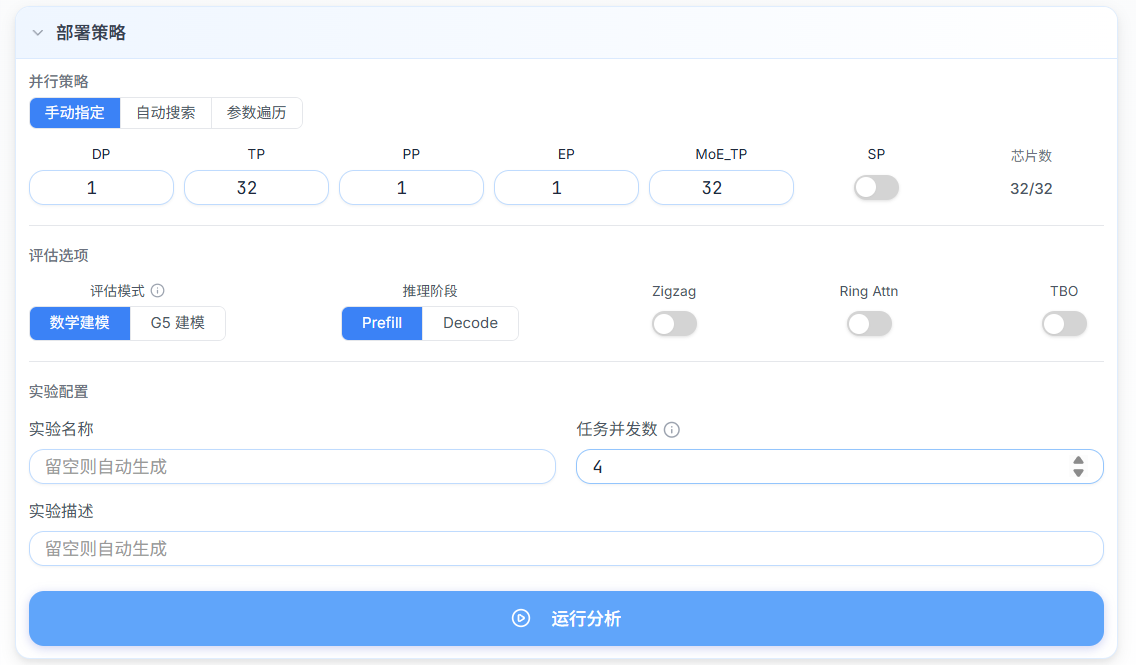
Task: Turn on the Zigzag switch
Action: point(674,323)
